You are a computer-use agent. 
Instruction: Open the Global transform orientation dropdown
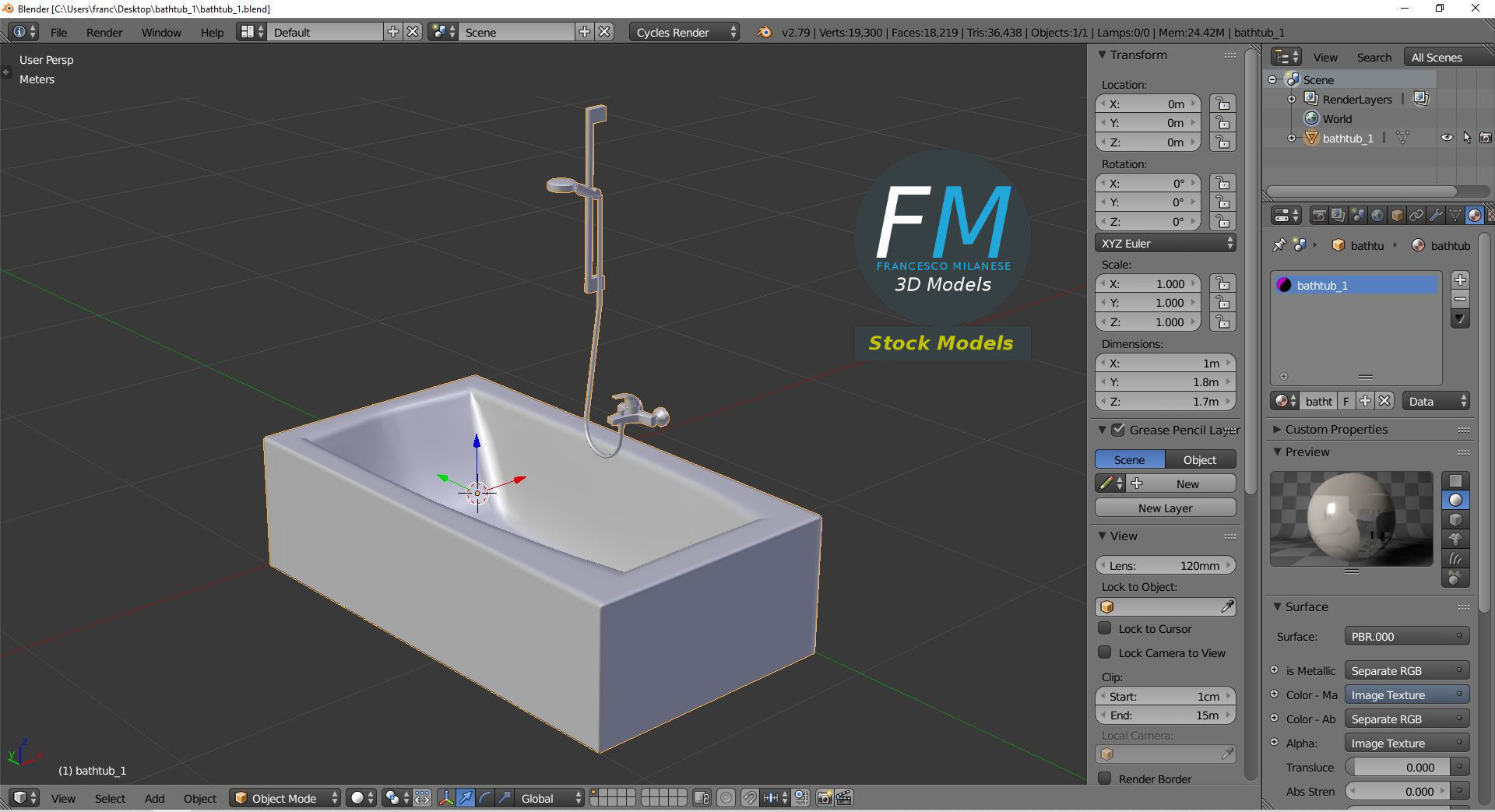pos(551,798)
